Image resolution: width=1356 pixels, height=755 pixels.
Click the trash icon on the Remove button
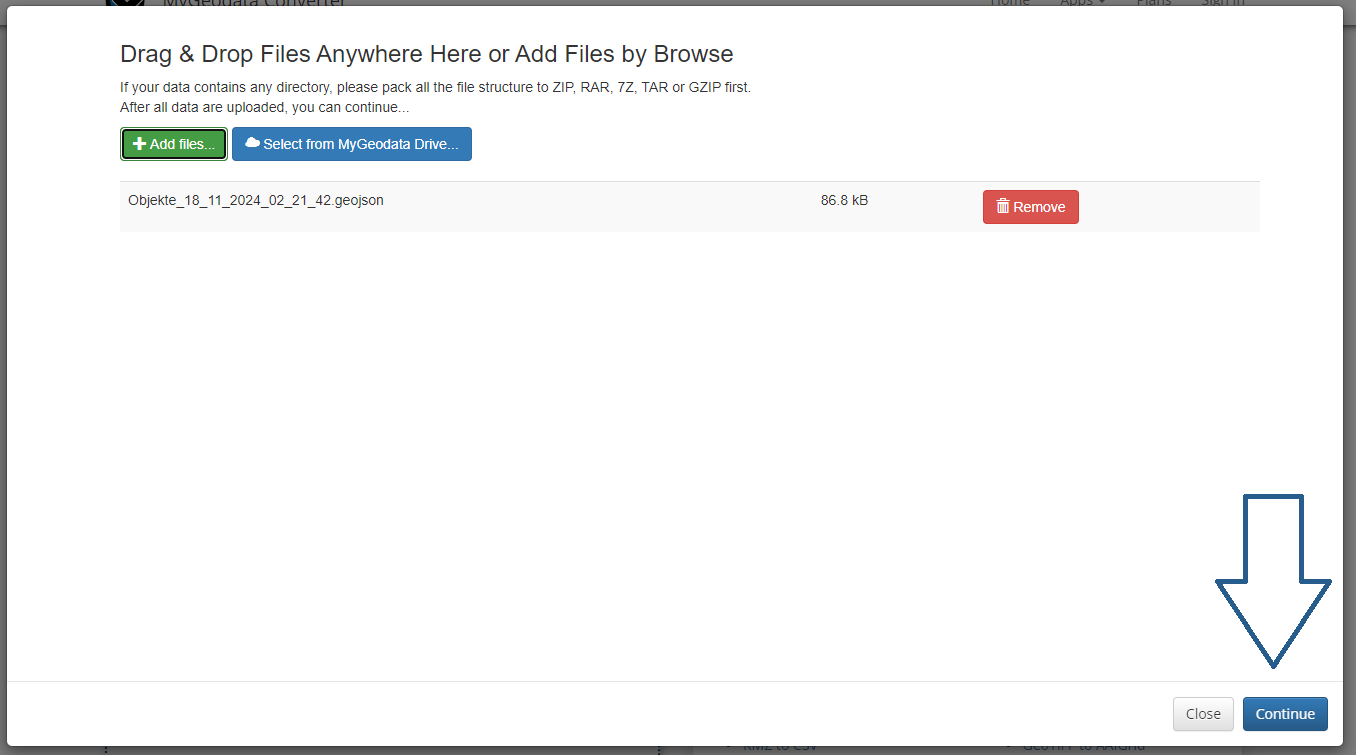pos(1003,207)
